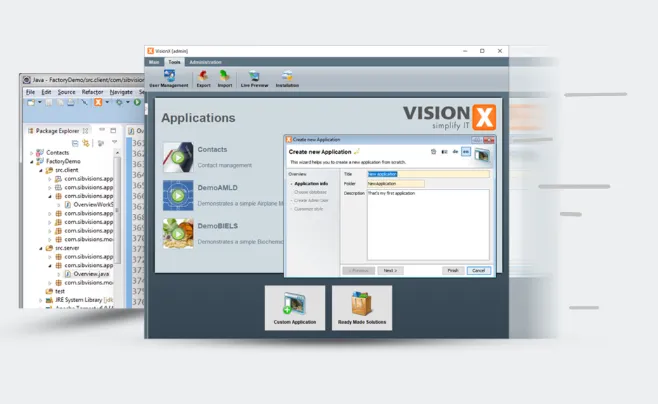Screen dimensions: 658x404
Task: Open the Debug dropdown arrow in Eclipse
Action: tap(128, 102)
